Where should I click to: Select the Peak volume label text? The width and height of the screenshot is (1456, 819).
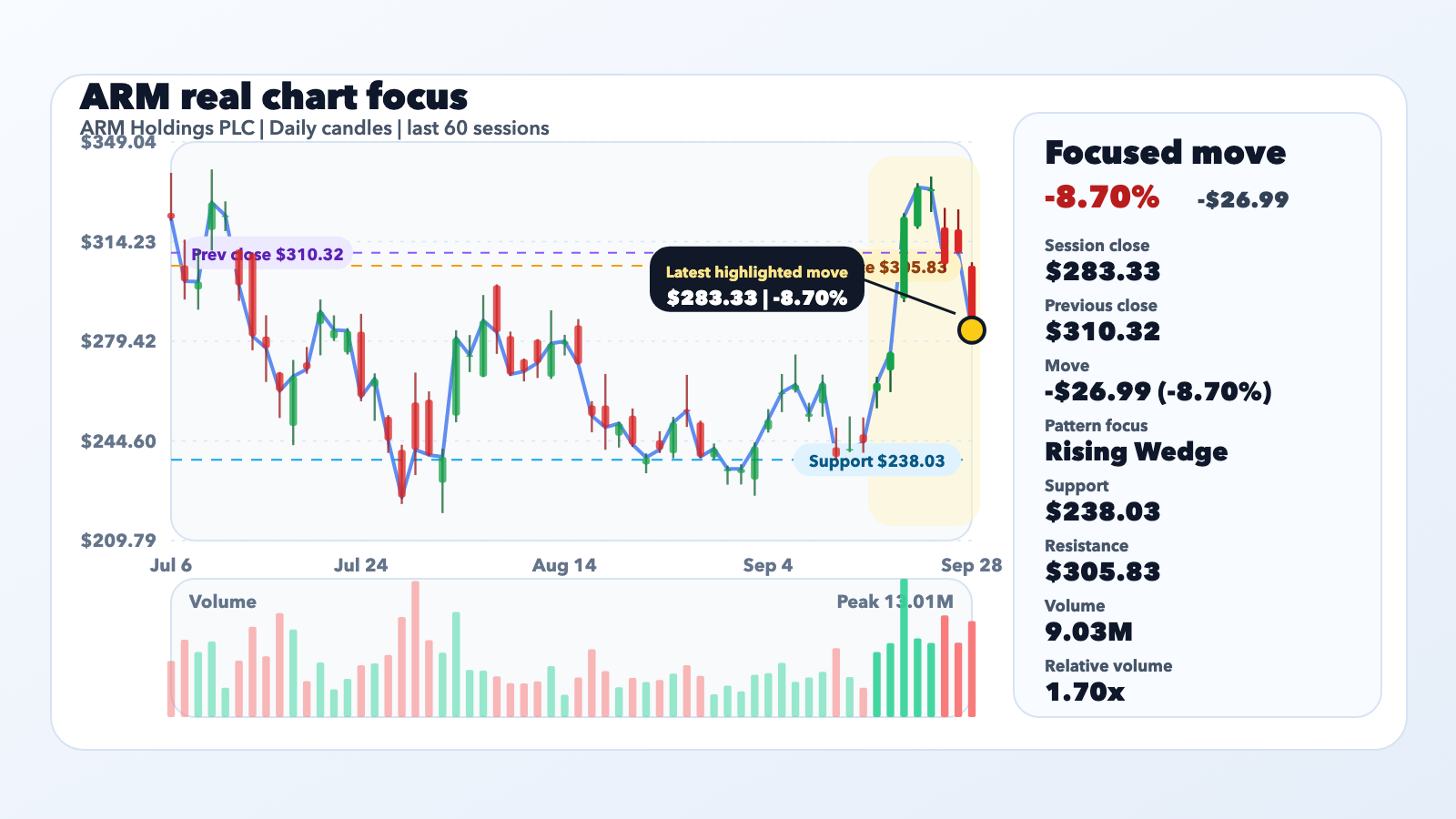click(x=895, y=602)
